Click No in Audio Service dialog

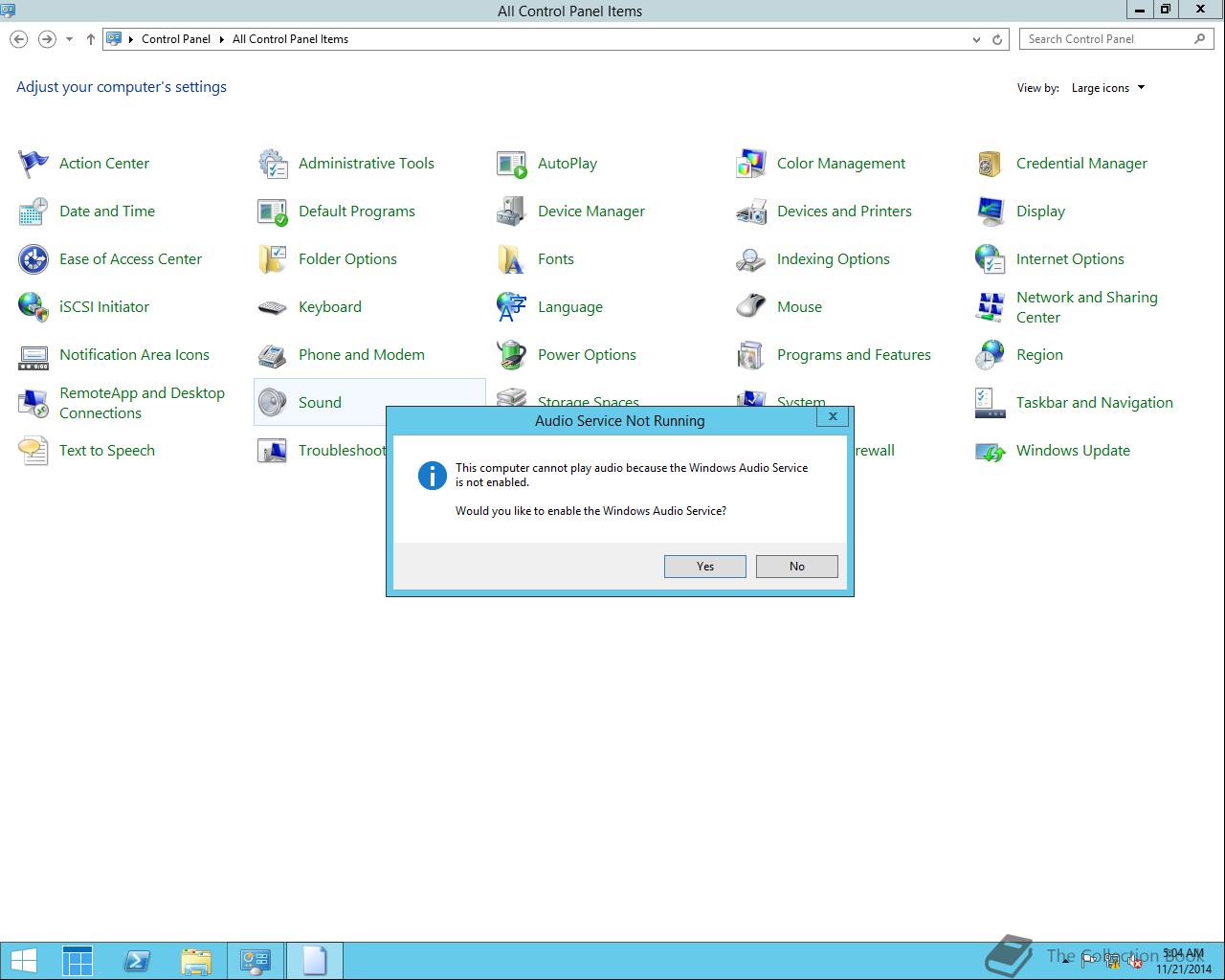(797, 567)
